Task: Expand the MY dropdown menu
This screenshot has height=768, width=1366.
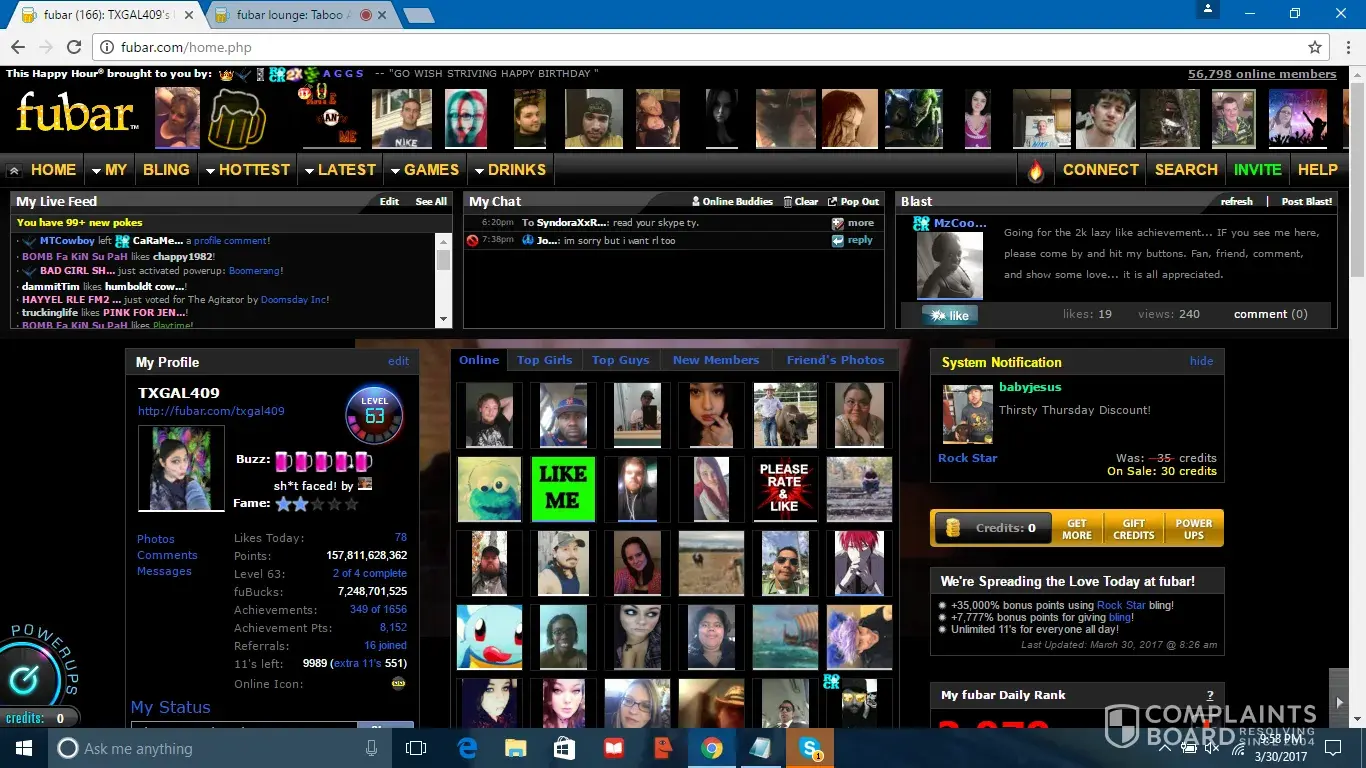Action: 109,170
